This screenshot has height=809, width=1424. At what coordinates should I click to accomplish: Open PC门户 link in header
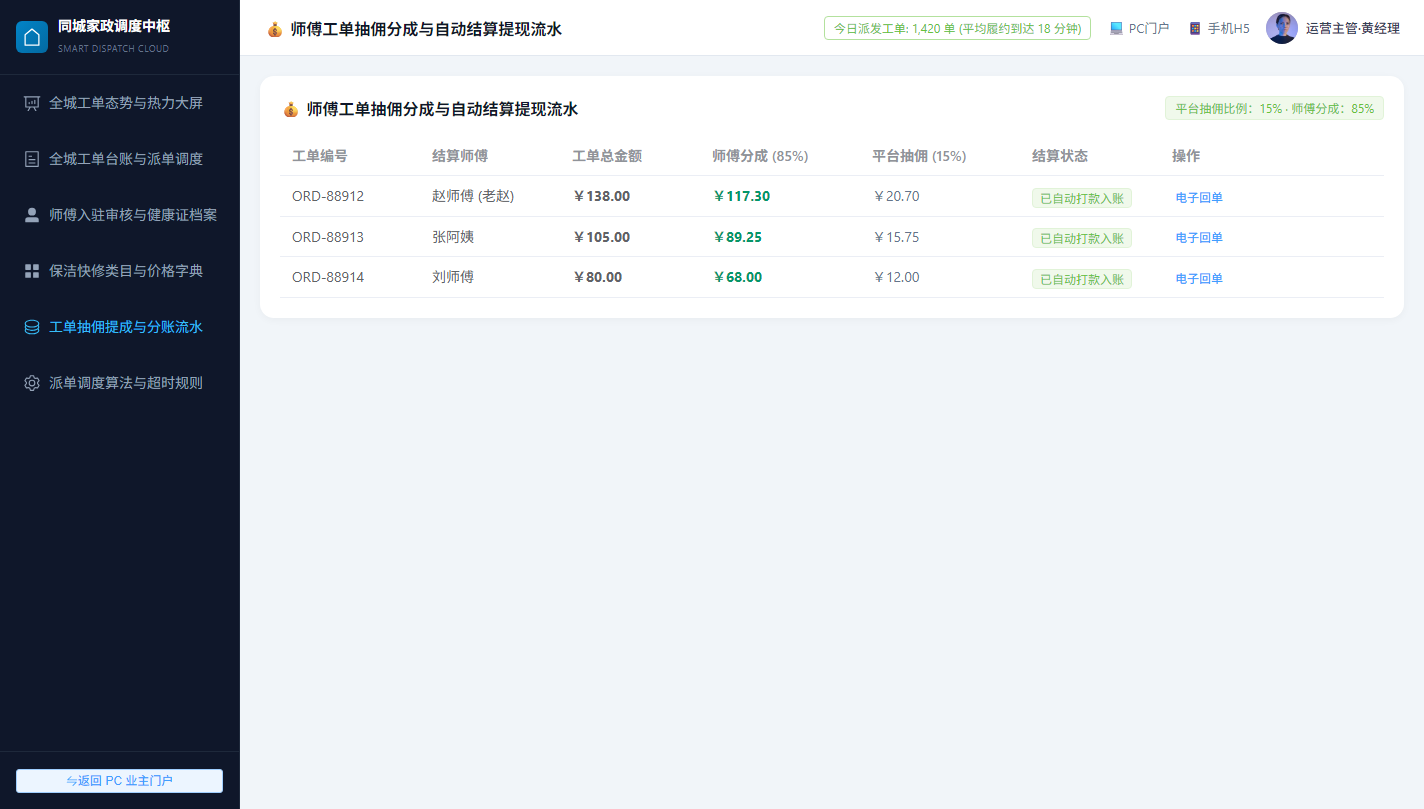1139,29
